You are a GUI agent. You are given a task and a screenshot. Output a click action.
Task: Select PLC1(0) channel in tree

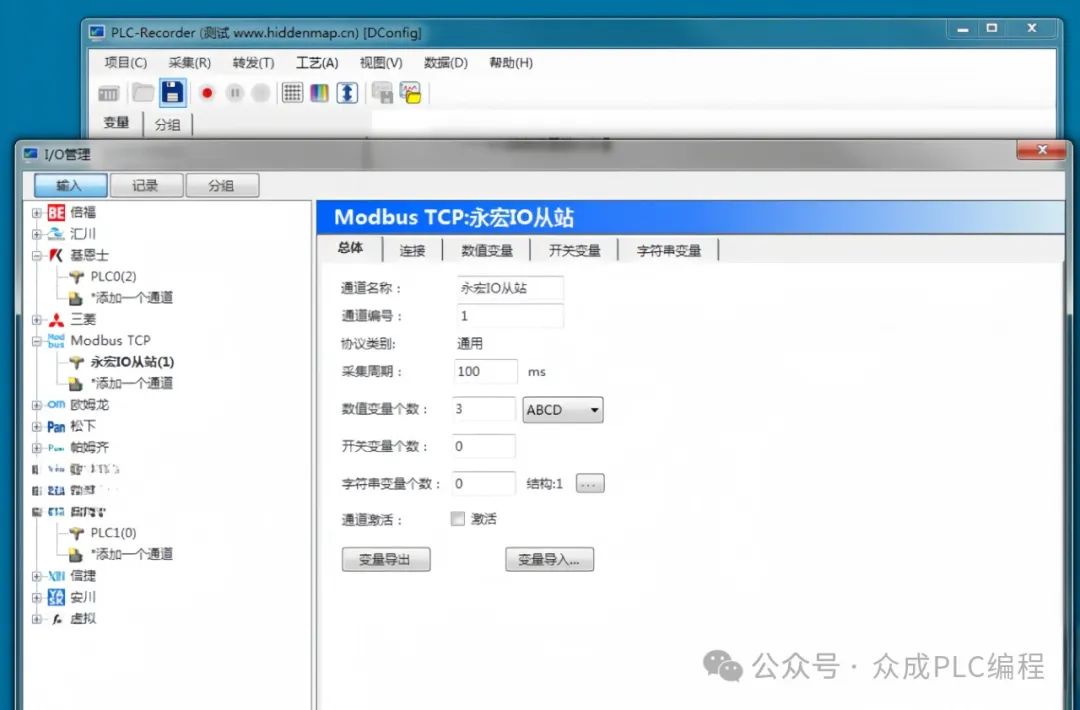point(113,532)
